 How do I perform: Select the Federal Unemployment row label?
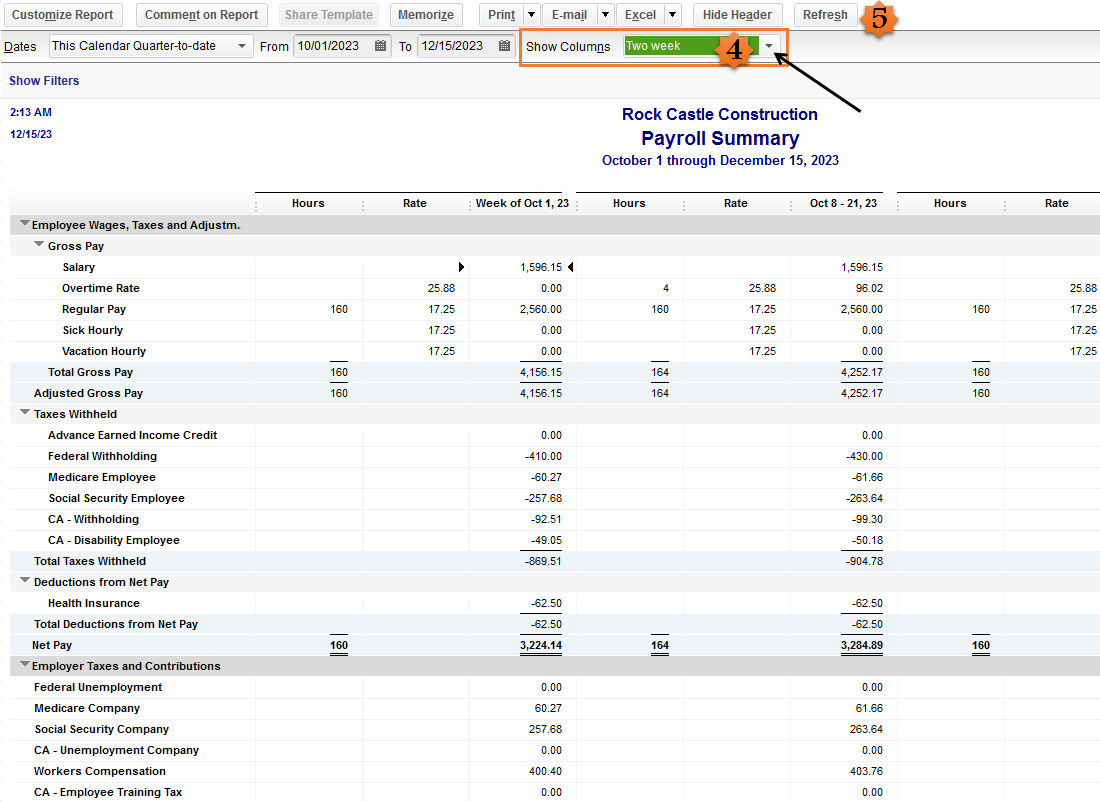click(98, 688)
